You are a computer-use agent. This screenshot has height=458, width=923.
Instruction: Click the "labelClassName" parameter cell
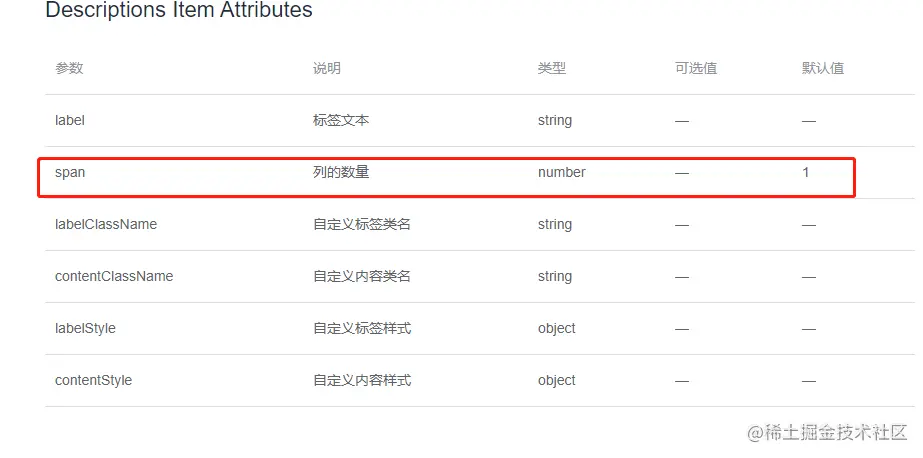(106, 224)
